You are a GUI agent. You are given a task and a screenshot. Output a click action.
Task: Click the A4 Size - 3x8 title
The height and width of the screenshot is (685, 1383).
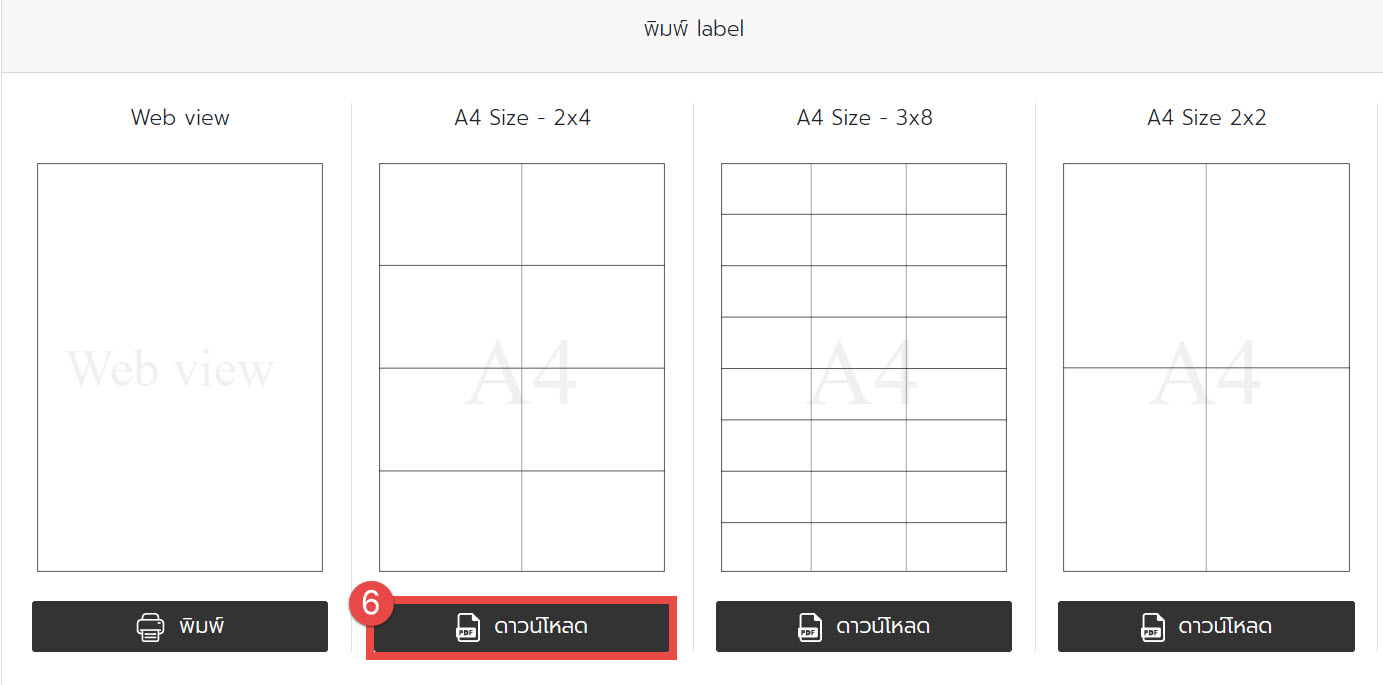[x=864, y=118]
